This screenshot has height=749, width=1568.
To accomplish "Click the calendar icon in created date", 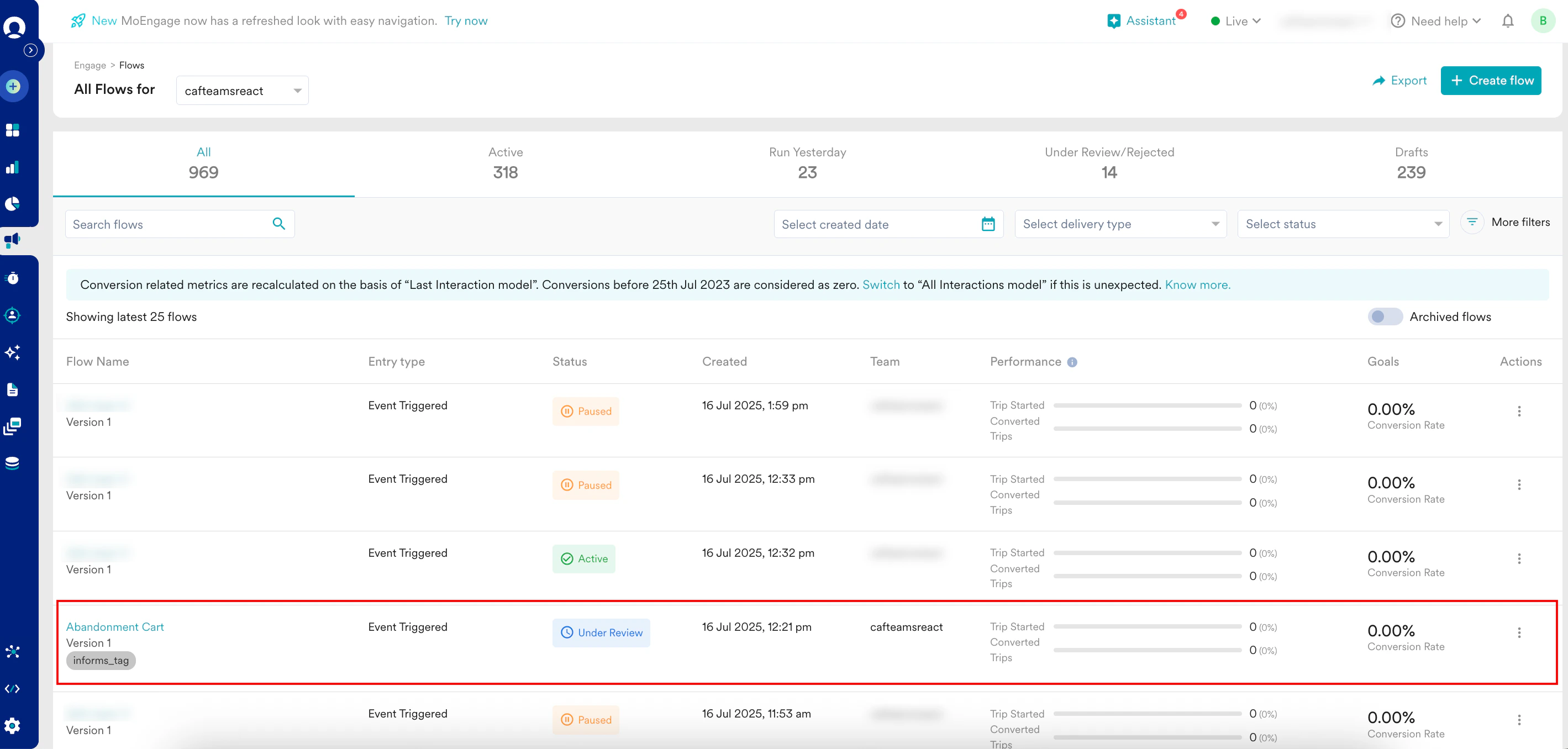I will 987,224.
